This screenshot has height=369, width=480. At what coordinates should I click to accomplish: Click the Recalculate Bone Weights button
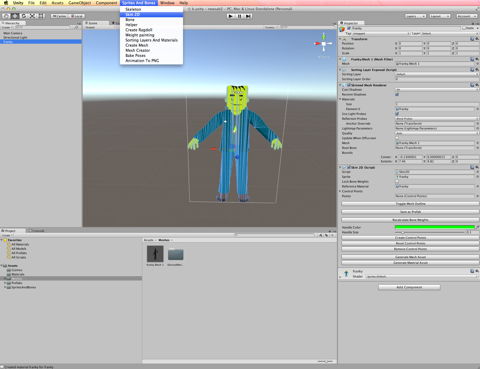click(410, 220)
